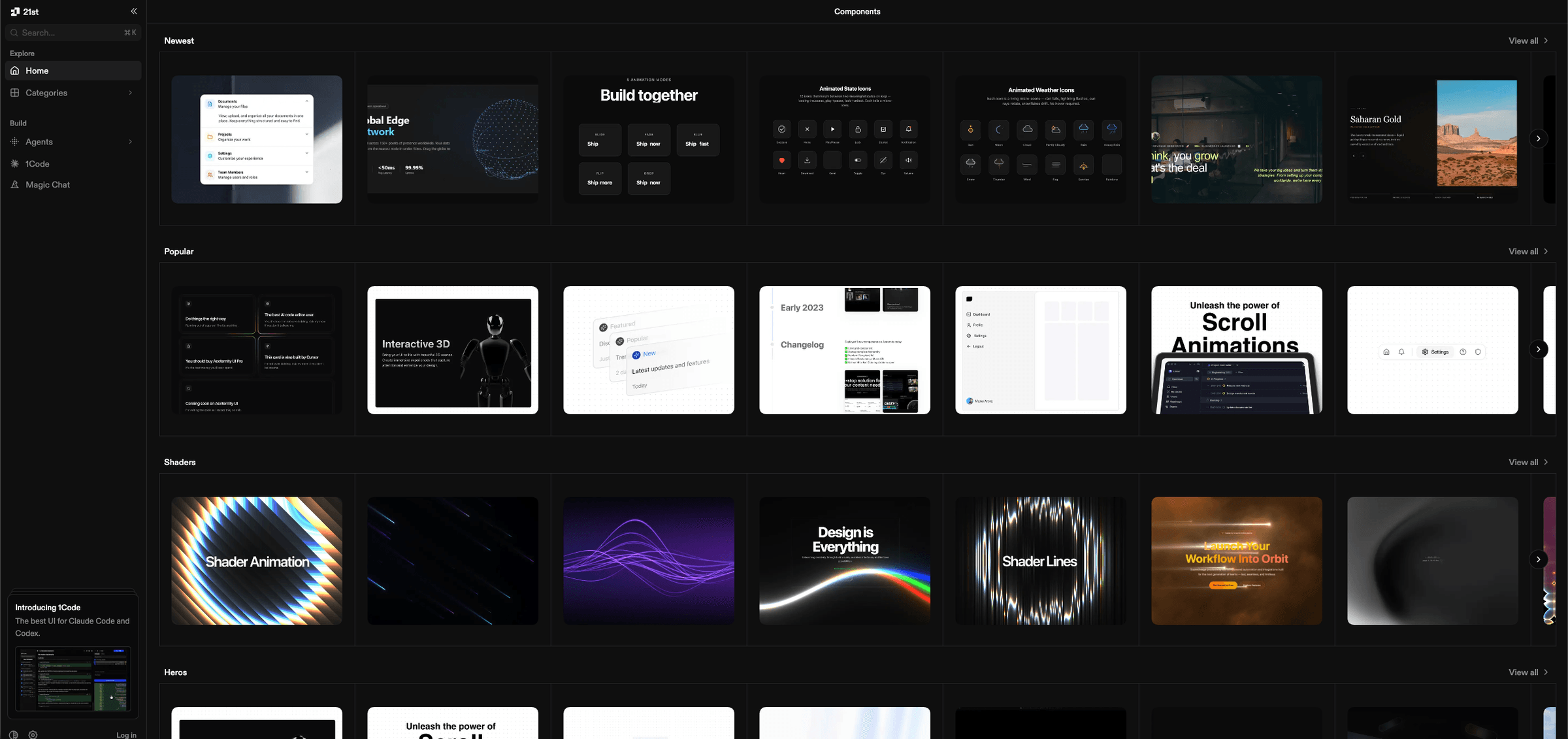
Task: Open the Introducing 1Code preview image
Action: pos(73,679)
